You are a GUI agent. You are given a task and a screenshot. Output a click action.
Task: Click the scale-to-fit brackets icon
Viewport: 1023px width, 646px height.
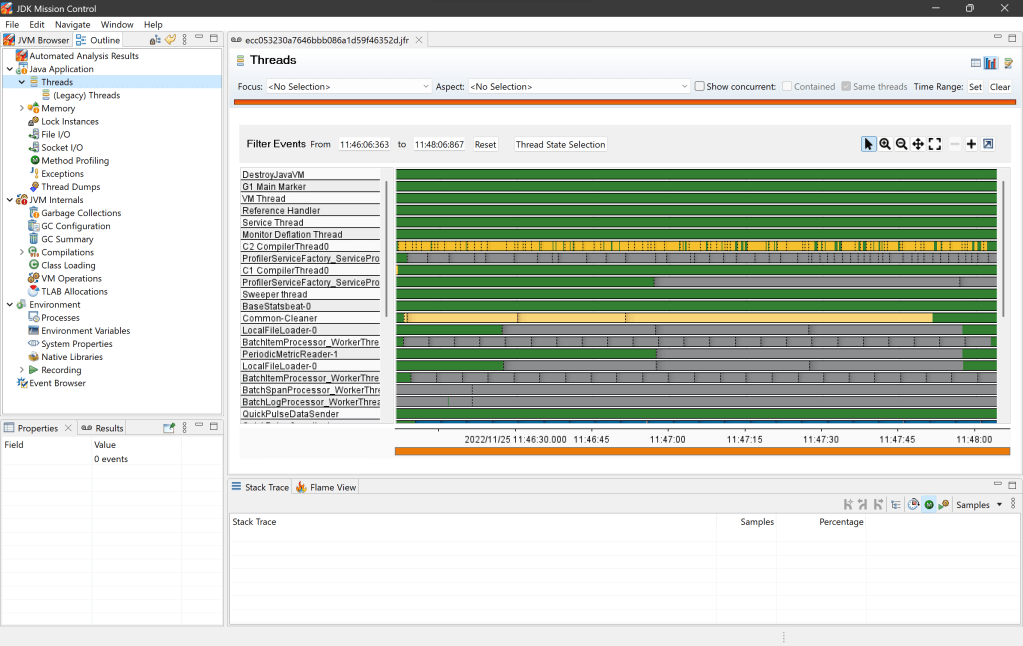click(x=935, y=144)
